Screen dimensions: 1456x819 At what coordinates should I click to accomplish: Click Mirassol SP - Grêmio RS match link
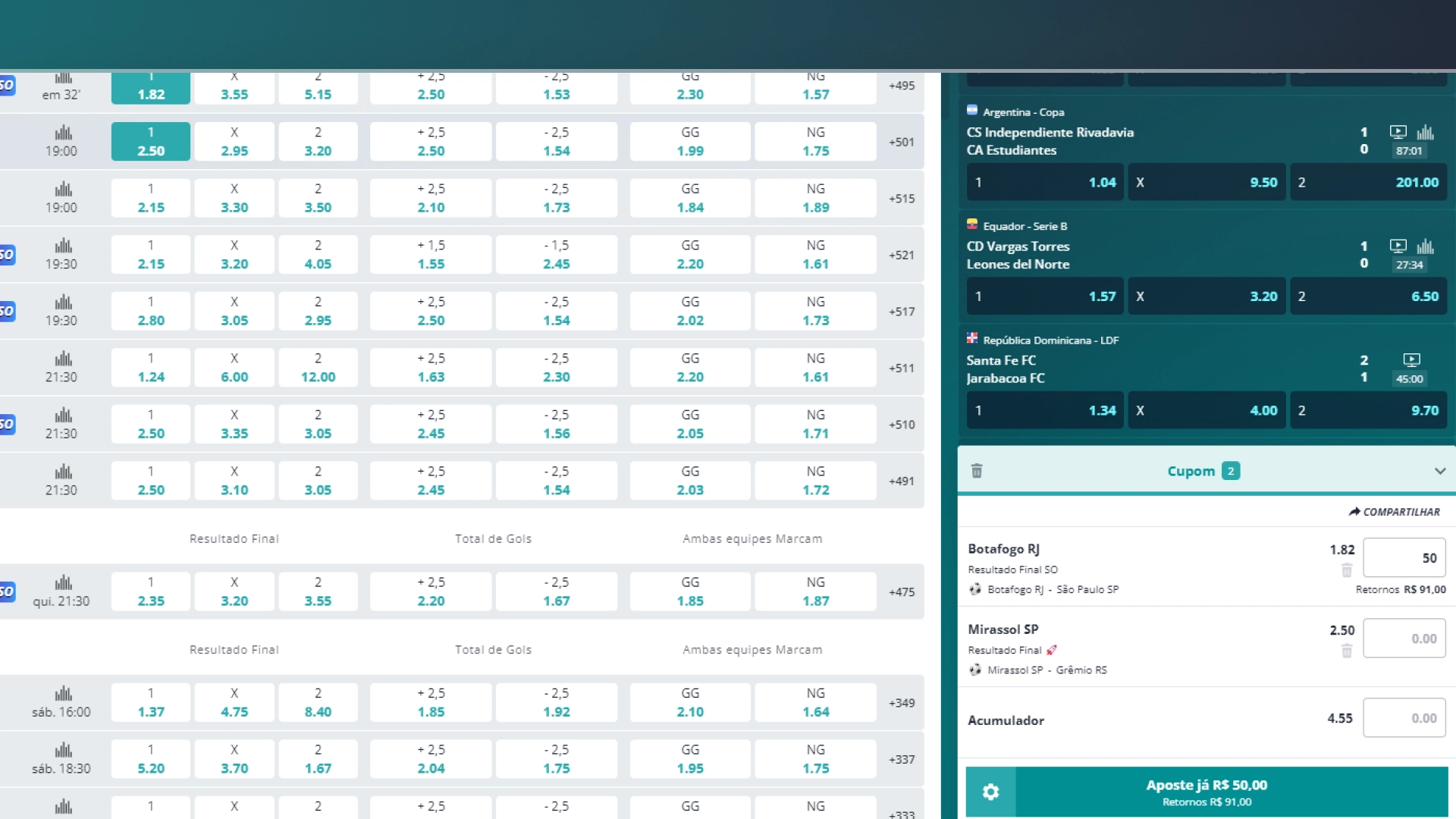click(x=1046, y=670)
